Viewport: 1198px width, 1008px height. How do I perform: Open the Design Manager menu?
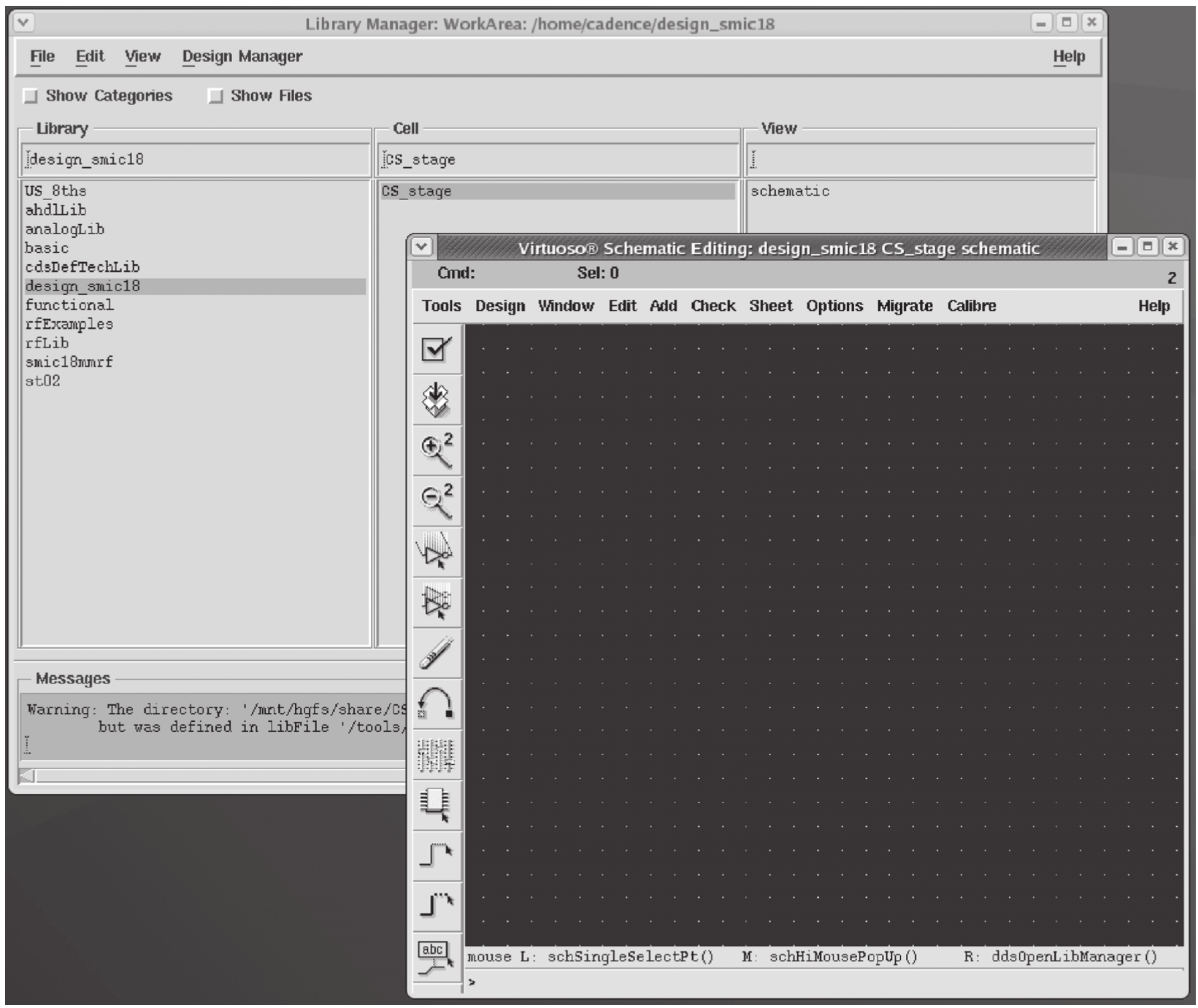(242, 56)
